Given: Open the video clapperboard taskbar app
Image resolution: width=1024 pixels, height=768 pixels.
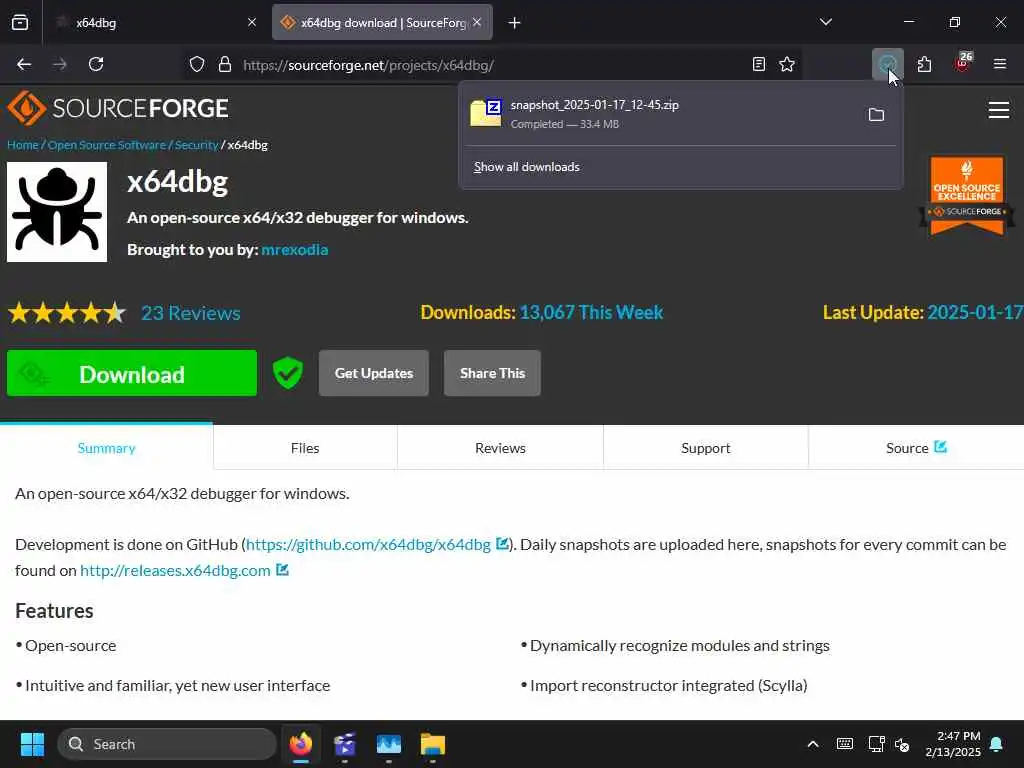Looking at the screenshot, I should 344,744.
